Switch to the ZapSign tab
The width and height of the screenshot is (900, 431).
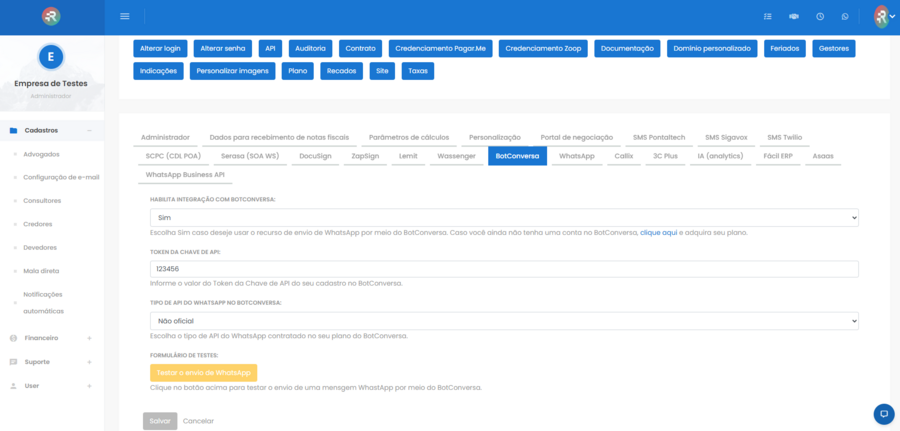(367, 156)
